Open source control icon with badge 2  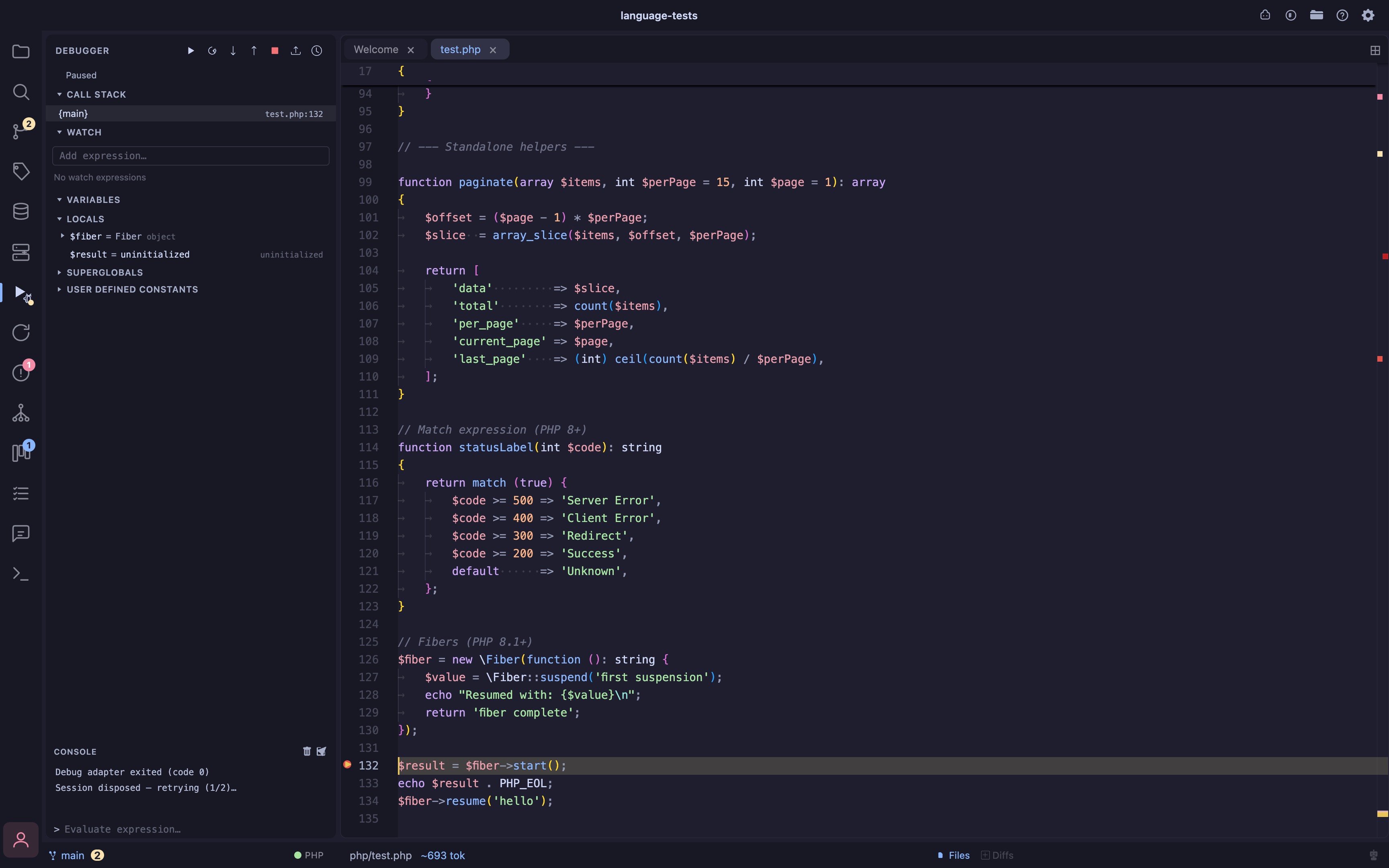point(20,131)
